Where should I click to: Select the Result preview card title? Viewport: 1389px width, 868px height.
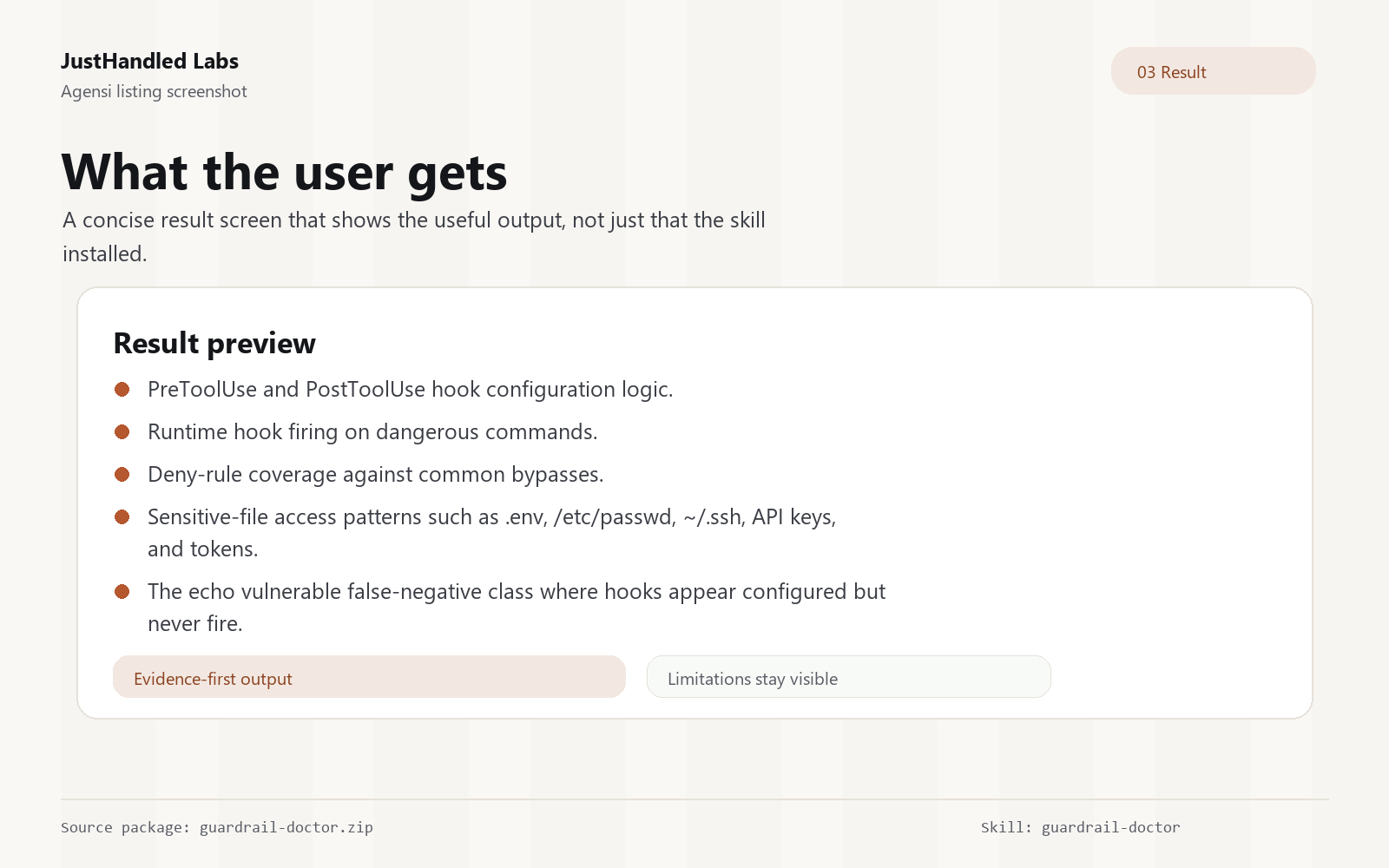click(214, 344)
